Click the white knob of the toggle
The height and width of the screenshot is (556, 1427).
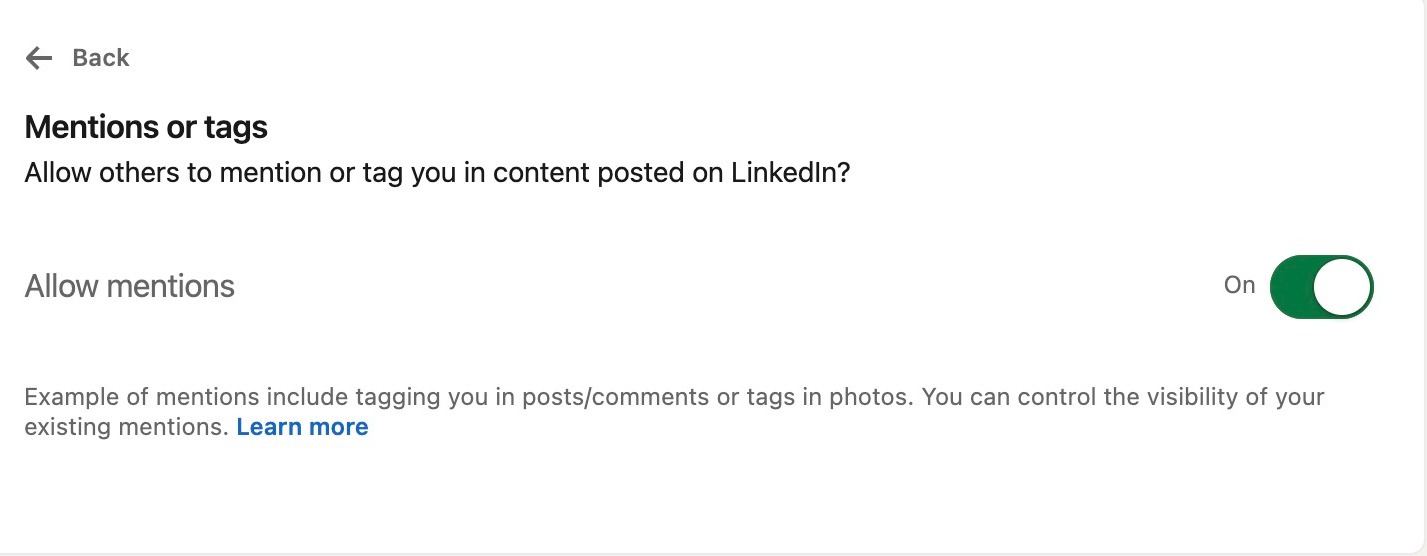click(1341, 287)
